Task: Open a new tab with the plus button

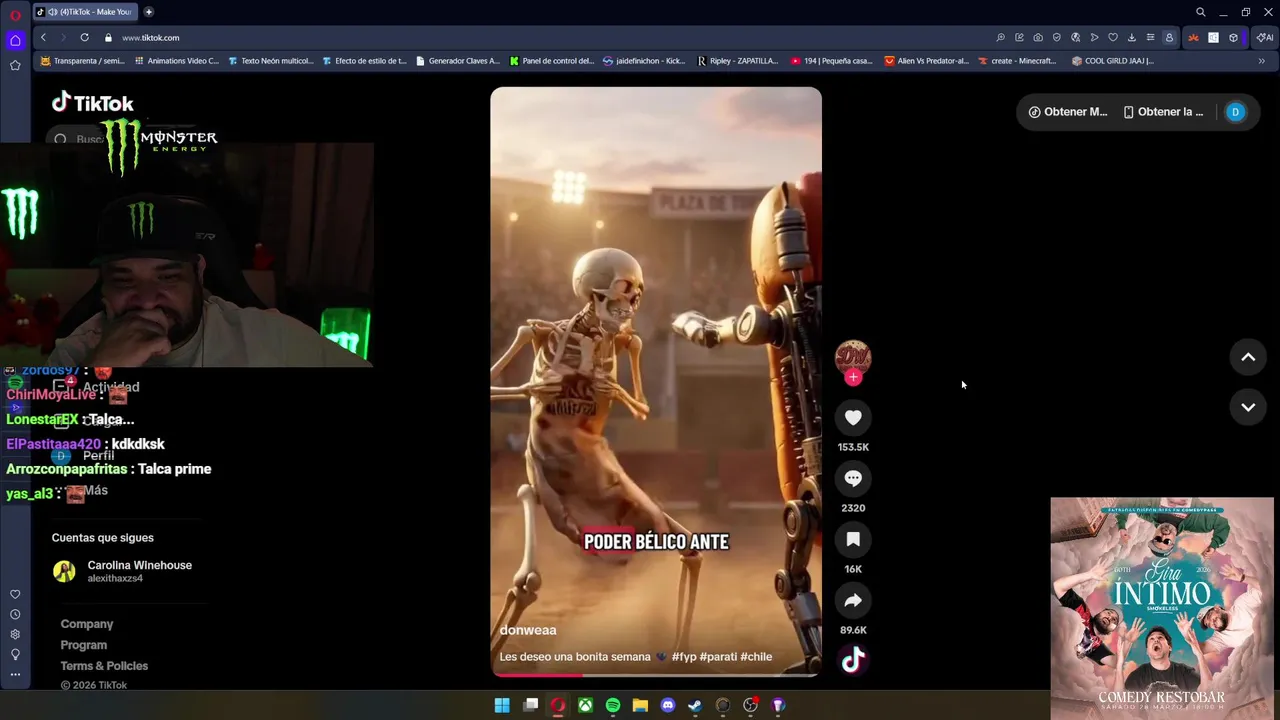Action: coord(149,12)
